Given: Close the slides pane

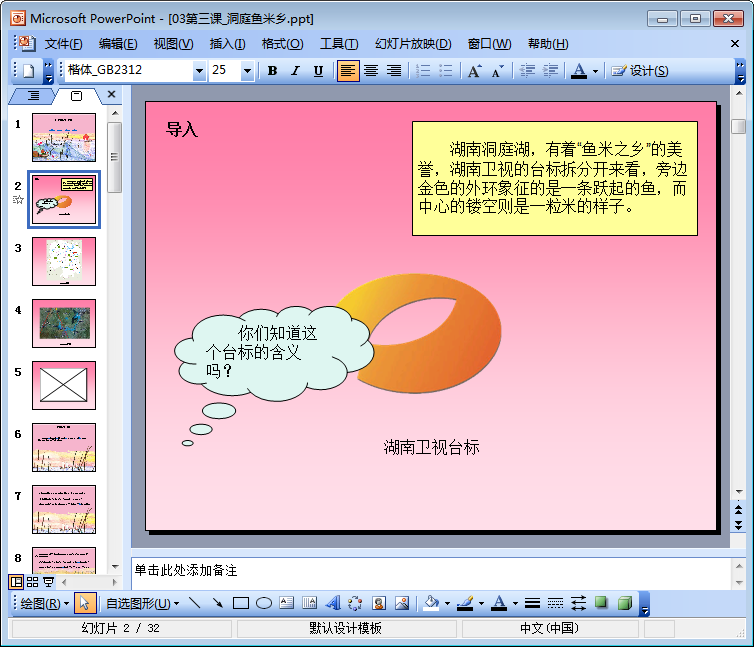Looking at the screenshot, I should [112, 94].
